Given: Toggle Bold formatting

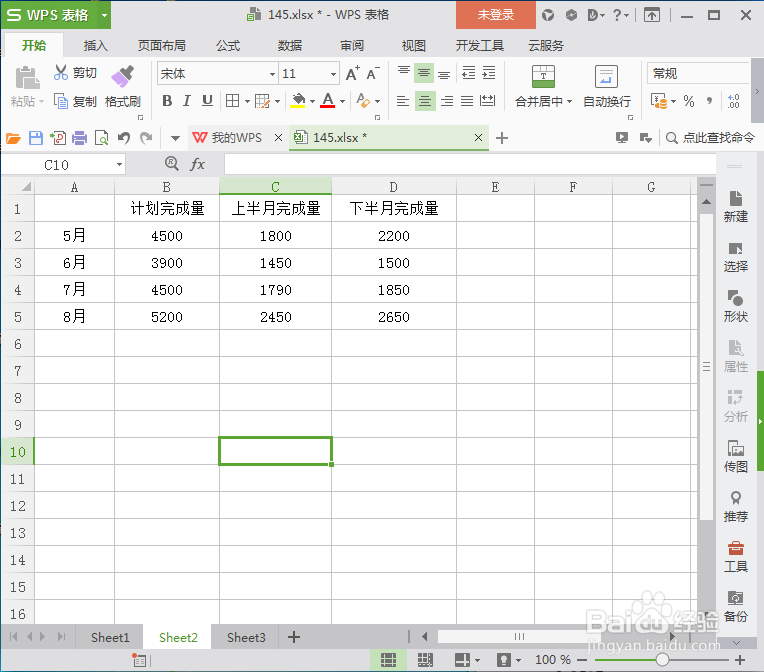Looking at the screenshot, I should [167, 101].
